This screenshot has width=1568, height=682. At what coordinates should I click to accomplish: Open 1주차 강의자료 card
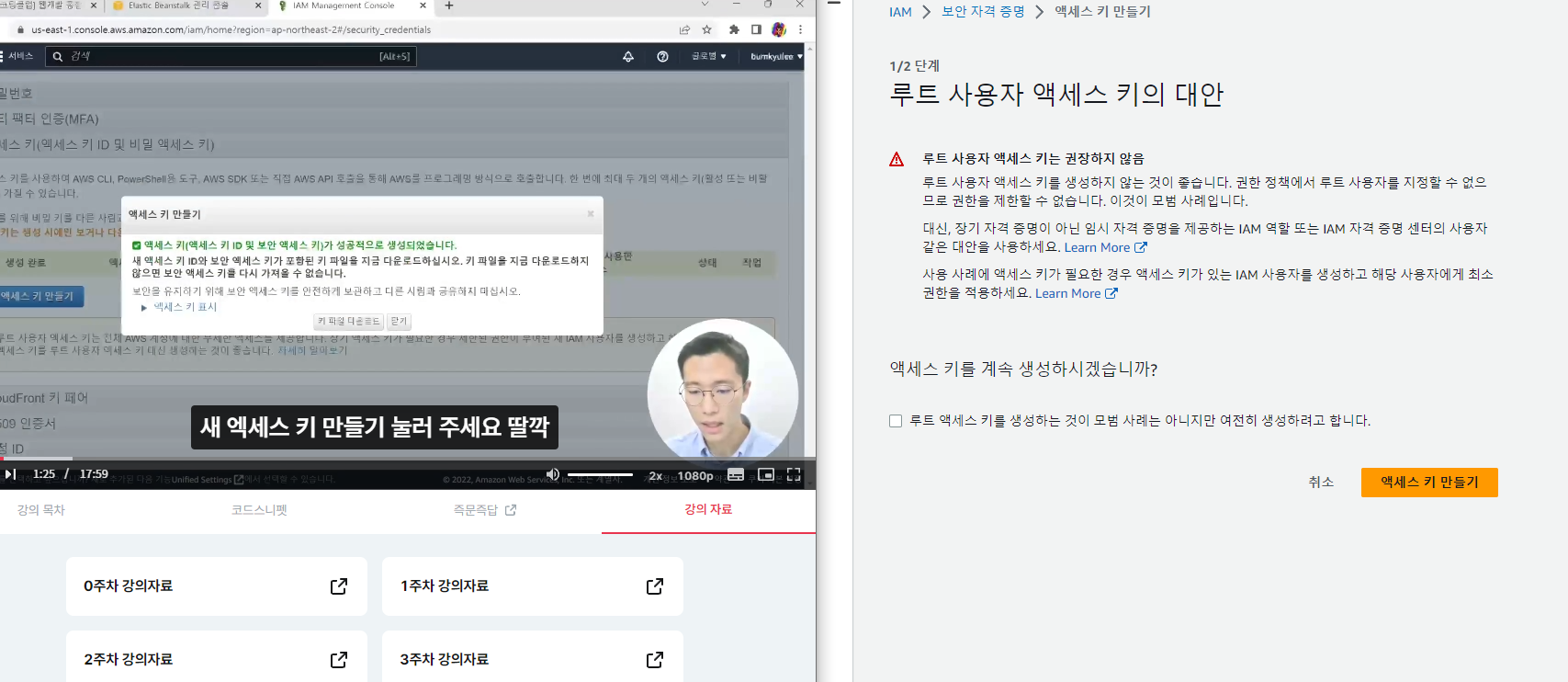pos(533,586)
